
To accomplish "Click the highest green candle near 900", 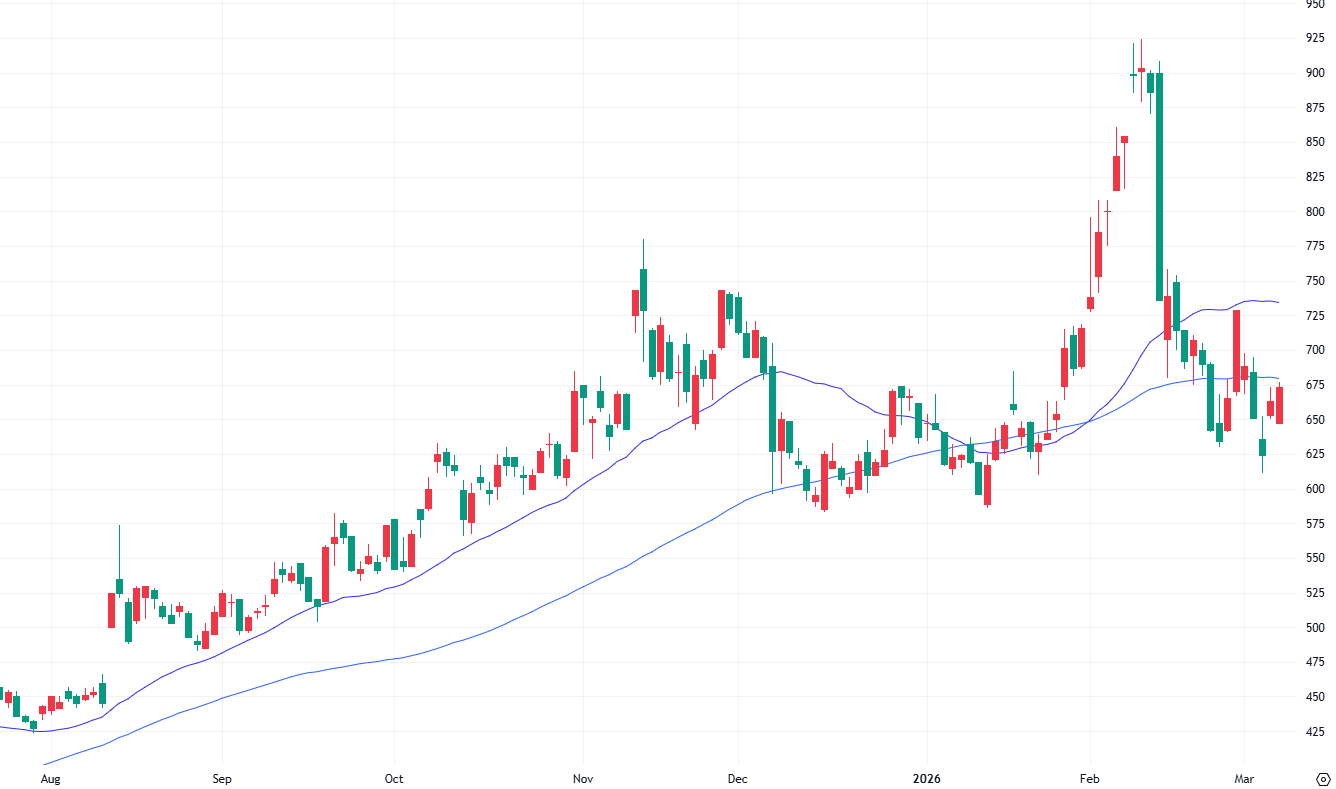I will [x=1150, y=85].
